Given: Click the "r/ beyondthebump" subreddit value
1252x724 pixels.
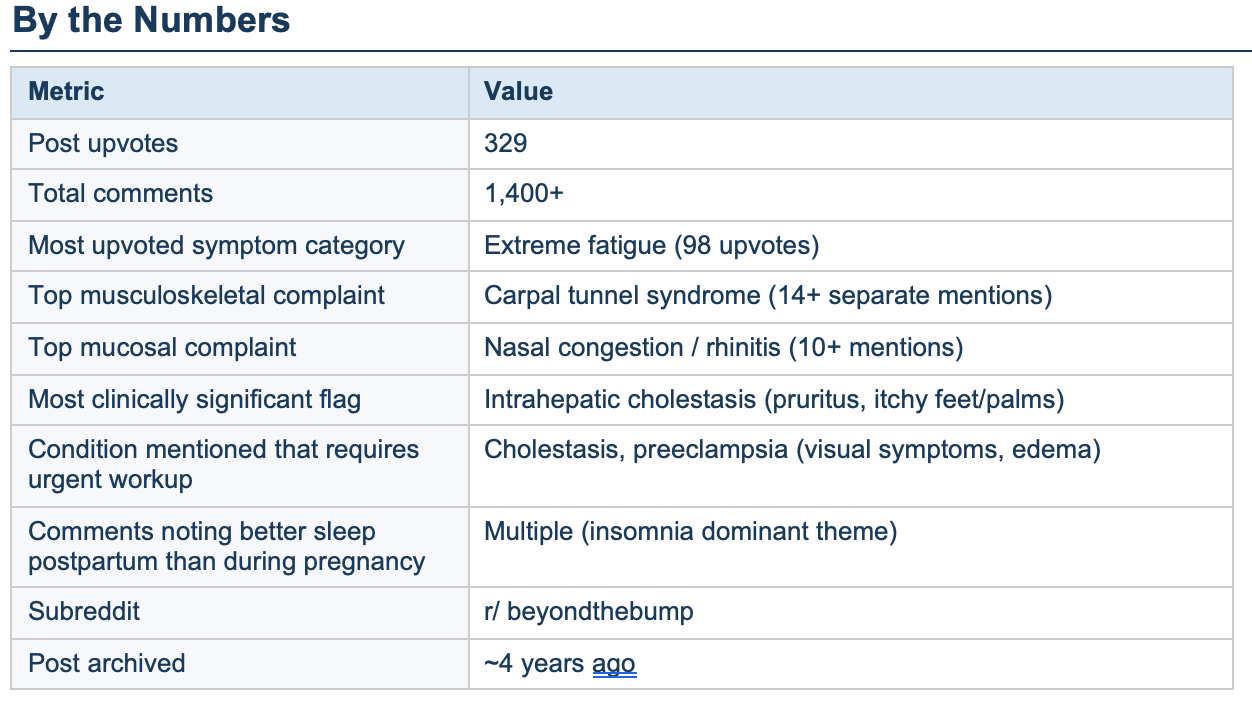Looking at the screenshot, I should click(588, 612).
